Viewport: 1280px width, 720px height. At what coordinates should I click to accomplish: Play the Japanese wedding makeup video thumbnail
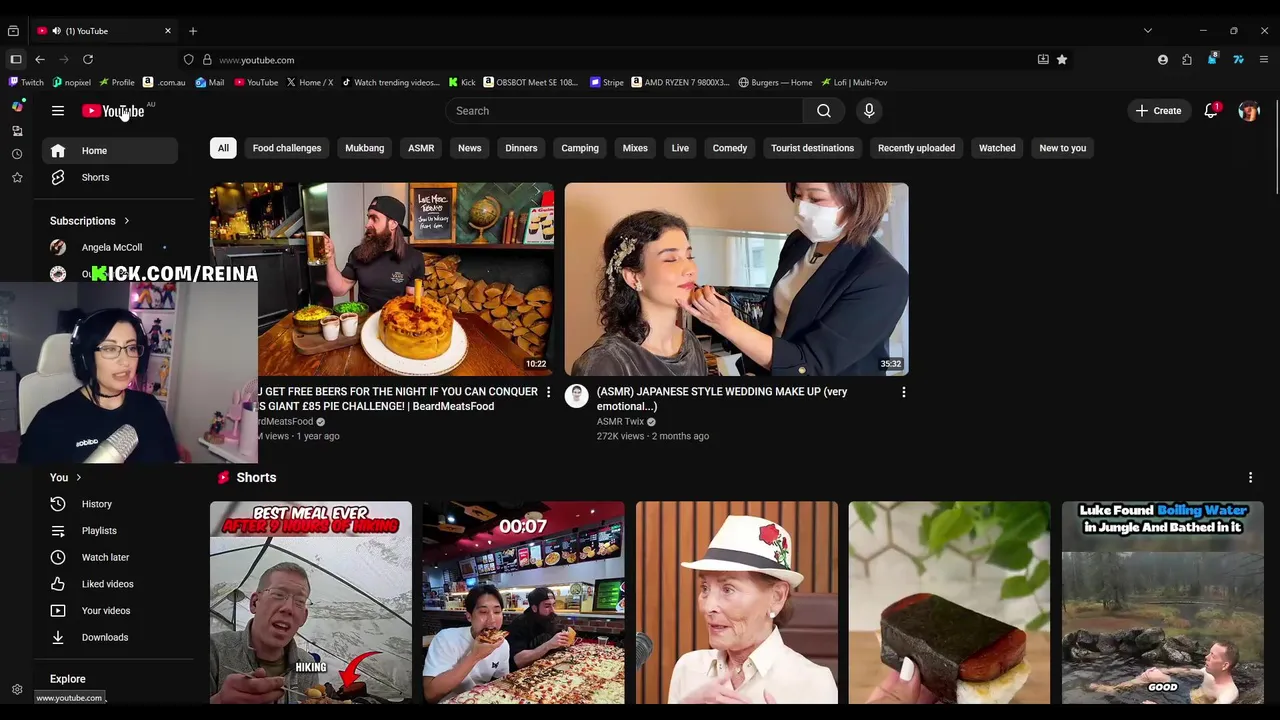click(x=737, y=279)
